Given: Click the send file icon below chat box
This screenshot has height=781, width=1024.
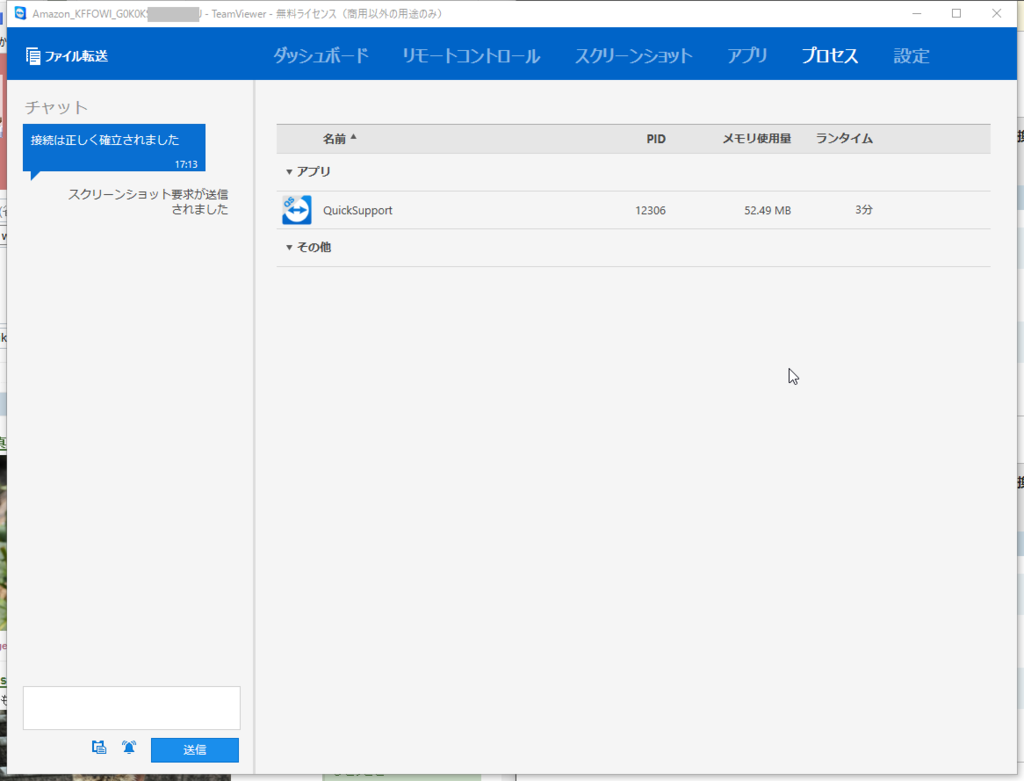Looking at the screenshot, I should point(99,747).
